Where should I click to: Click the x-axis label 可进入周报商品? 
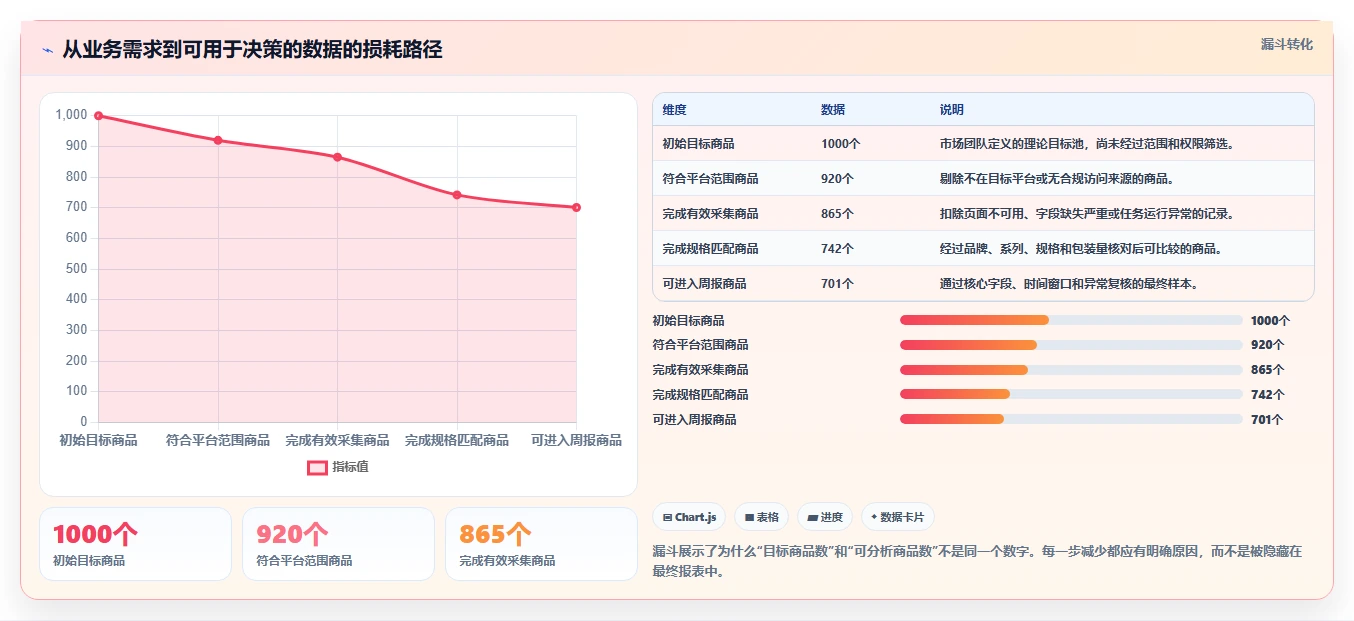(577, 440)
